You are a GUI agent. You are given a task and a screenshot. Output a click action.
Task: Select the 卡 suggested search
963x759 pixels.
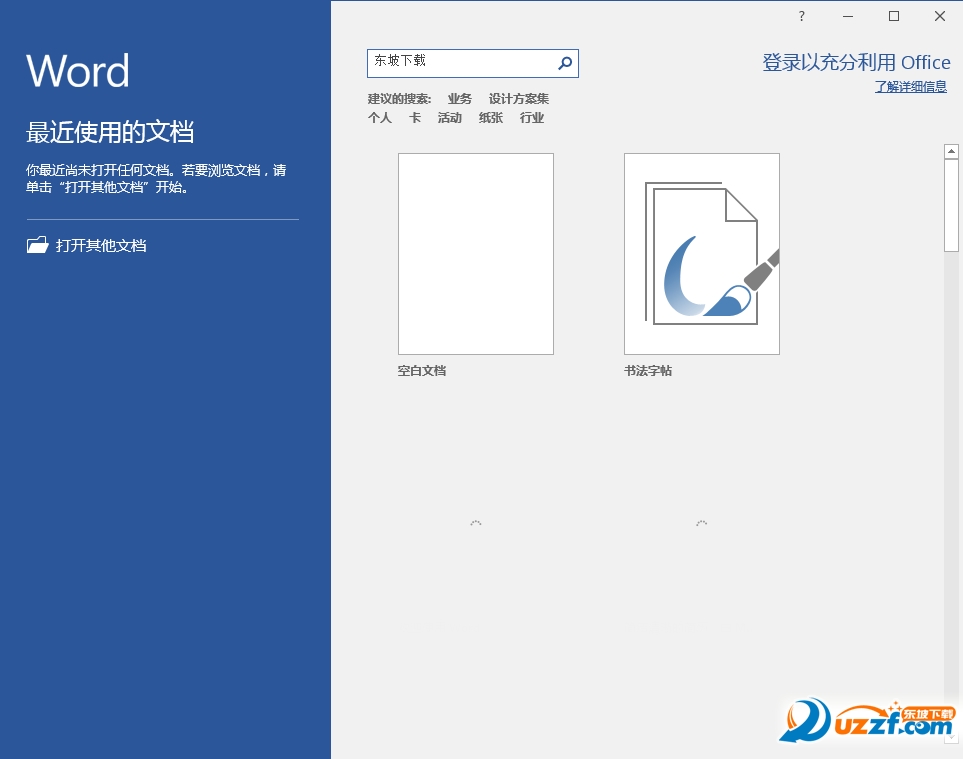click(415, 118)
